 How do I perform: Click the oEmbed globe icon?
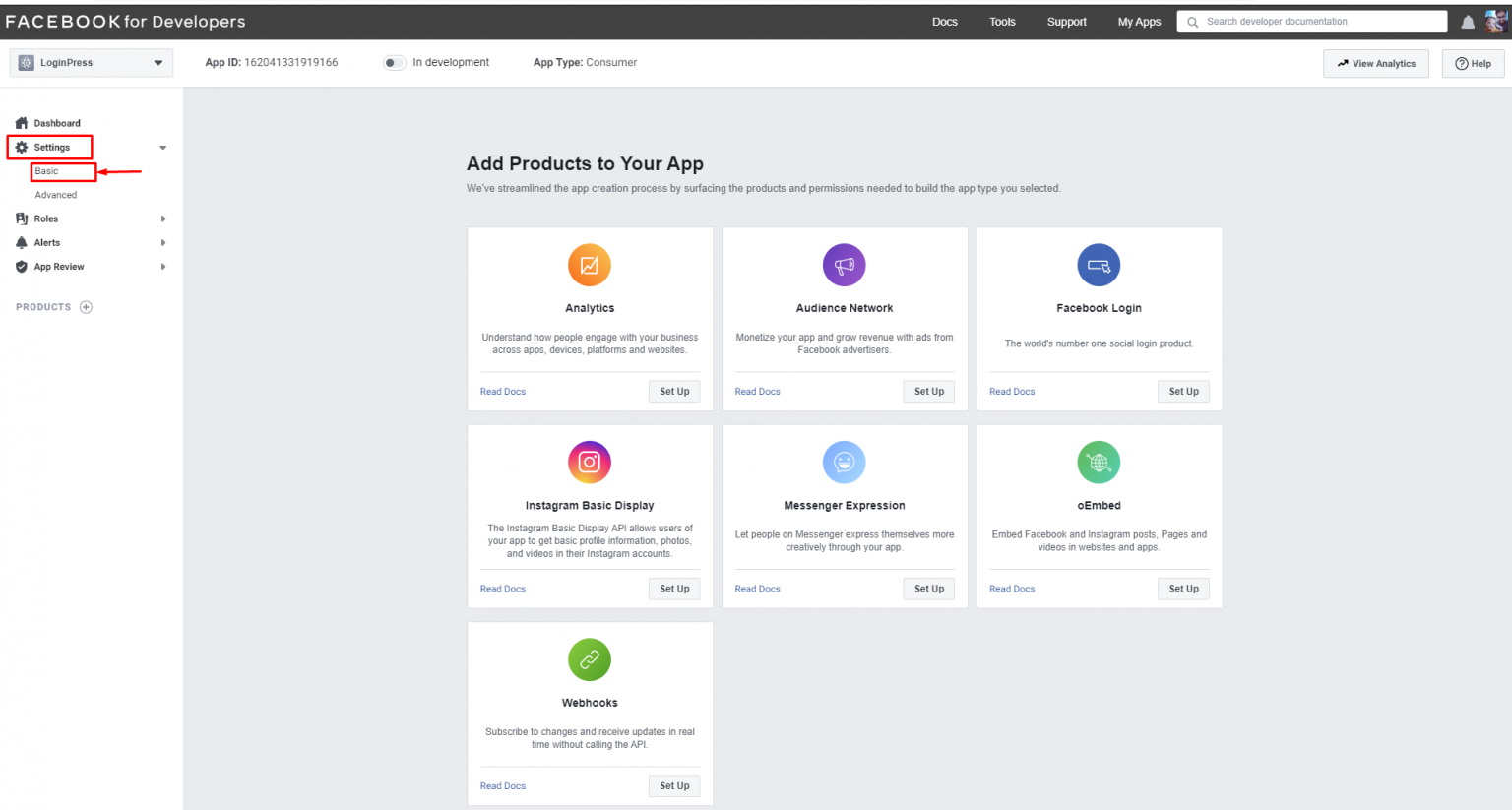[1099, 462]
